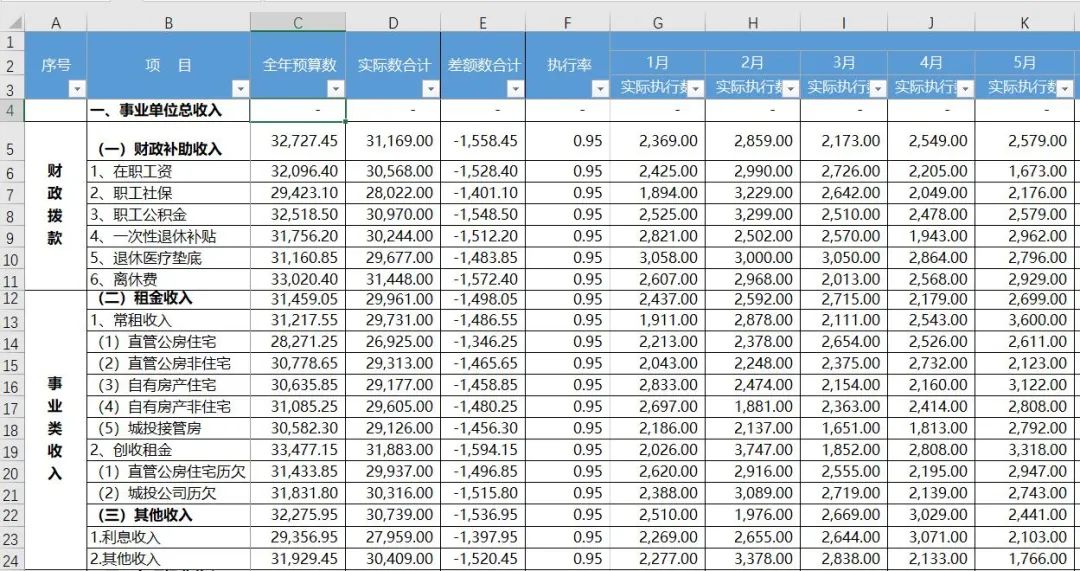The height and width of the screenshot is (571, 1080).
Task: Click difference value -1,594.15
Action: [x=482, y=451]
